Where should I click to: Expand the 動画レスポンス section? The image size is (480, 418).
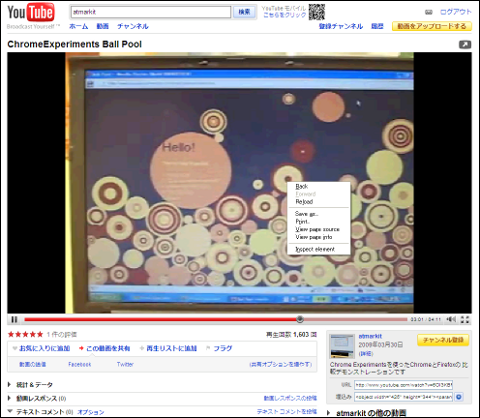coord(41,398)
